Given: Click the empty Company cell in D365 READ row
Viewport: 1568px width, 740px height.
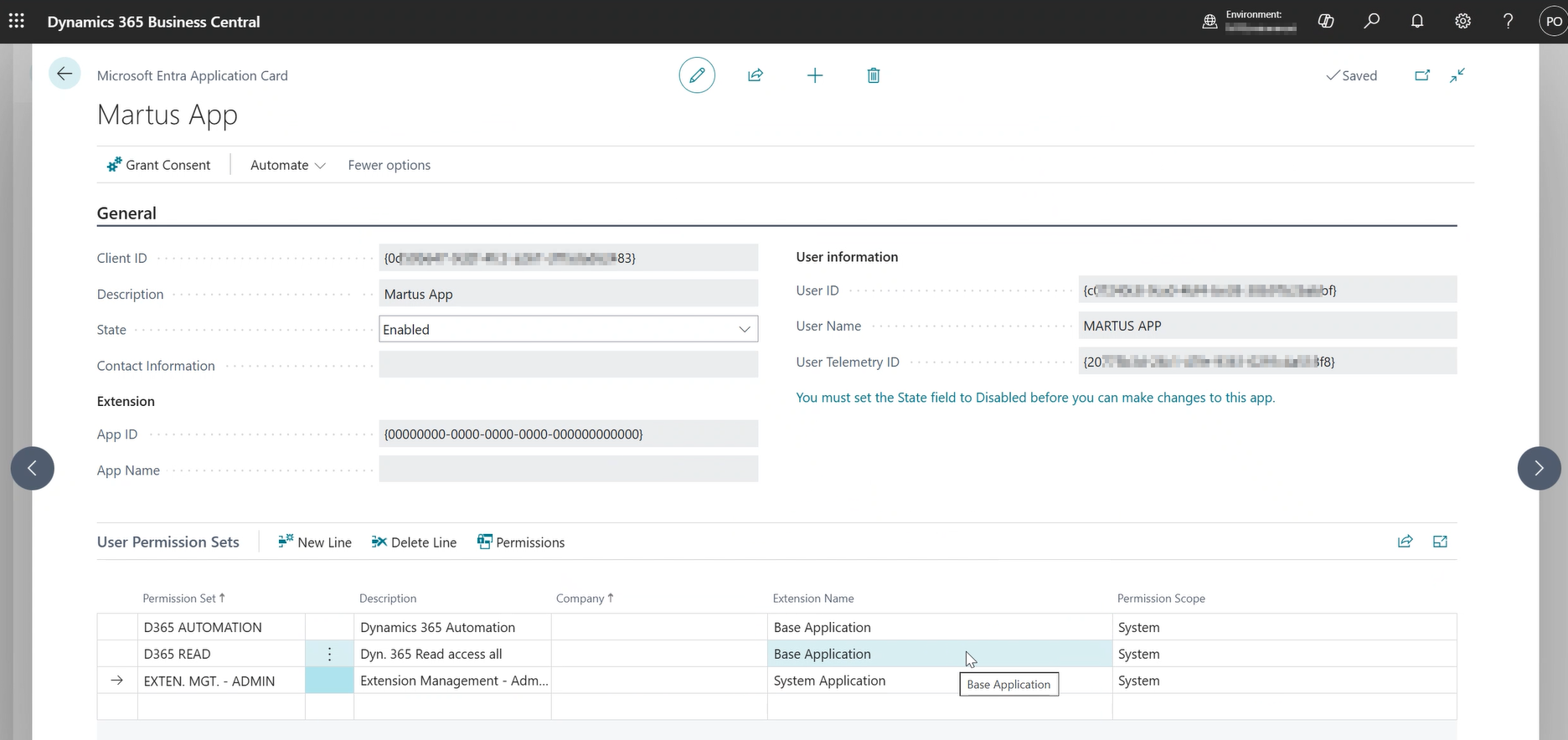Looking at the screenshot, I should 659,654.
